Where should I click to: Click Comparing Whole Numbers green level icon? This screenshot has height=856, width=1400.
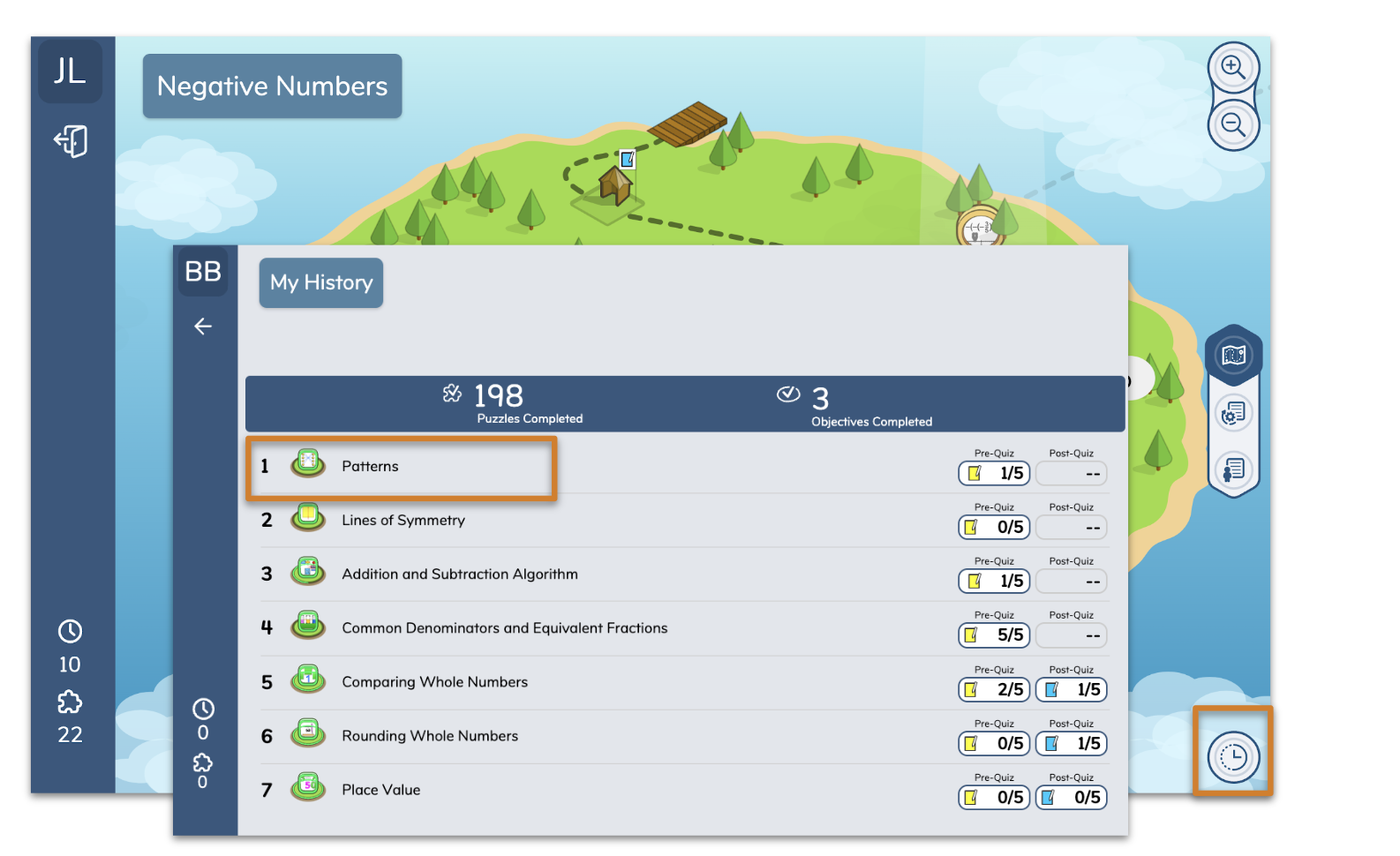point(308,680)
